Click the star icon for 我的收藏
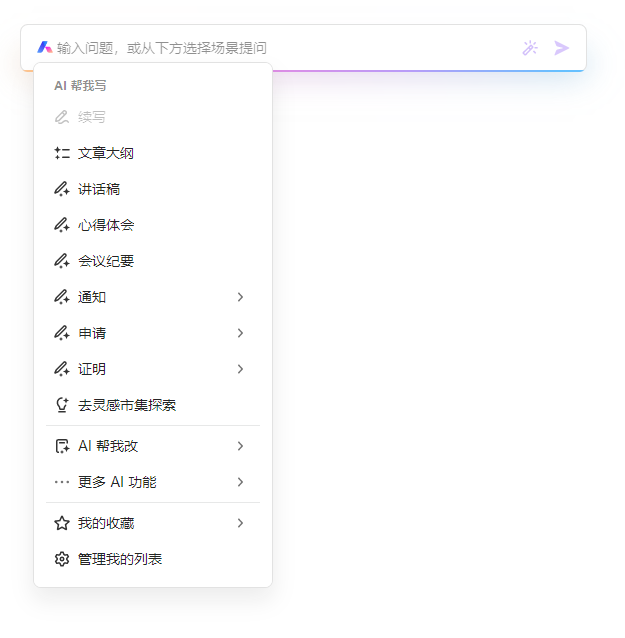Screen dimensions: 625x638 62,523
